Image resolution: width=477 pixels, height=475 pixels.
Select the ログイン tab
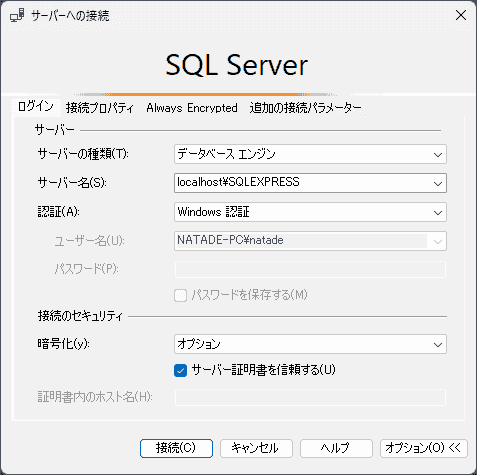coord(36,107)
